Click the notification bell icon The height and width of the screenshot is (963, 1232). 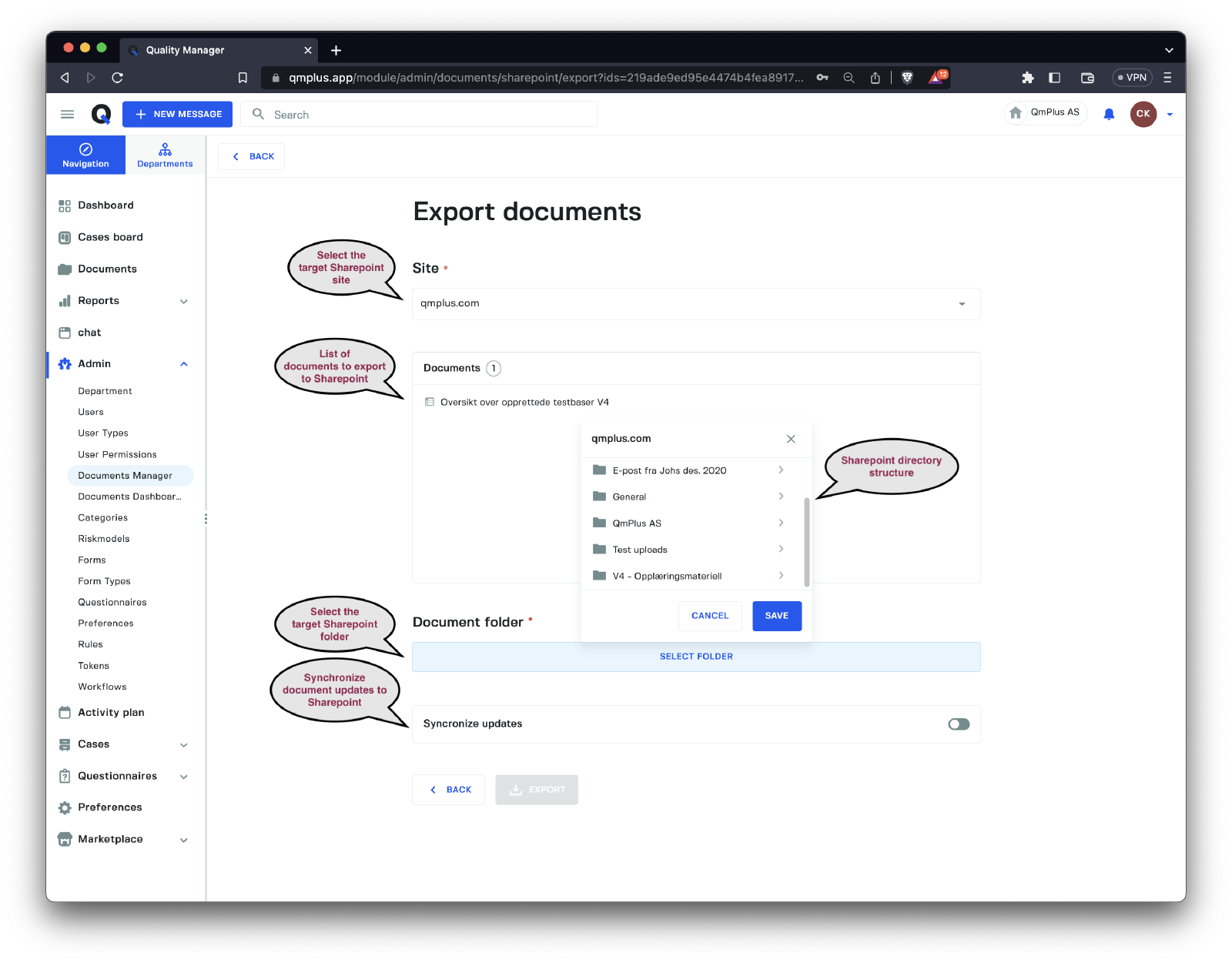(1109, 114)
